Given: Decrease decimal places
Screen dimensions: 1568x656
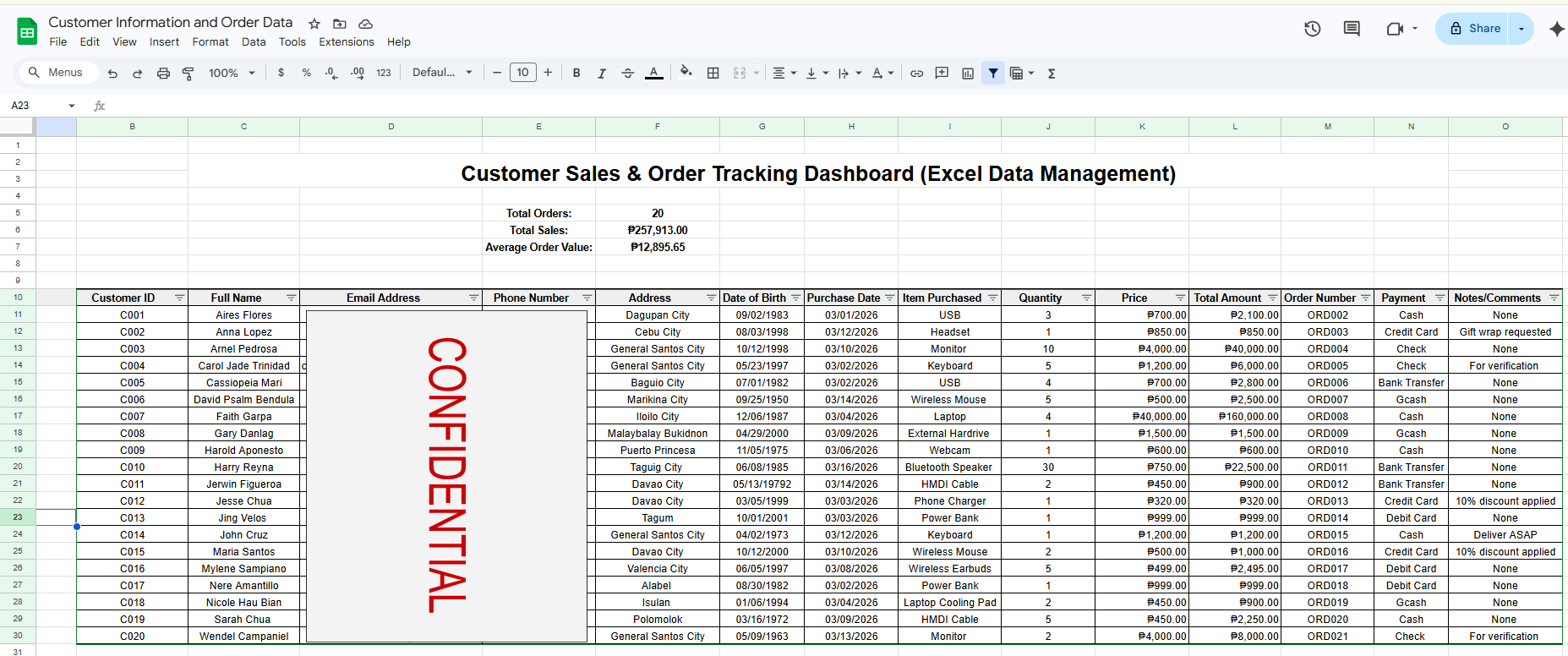Looking at the screenshot, I should 331,73.
